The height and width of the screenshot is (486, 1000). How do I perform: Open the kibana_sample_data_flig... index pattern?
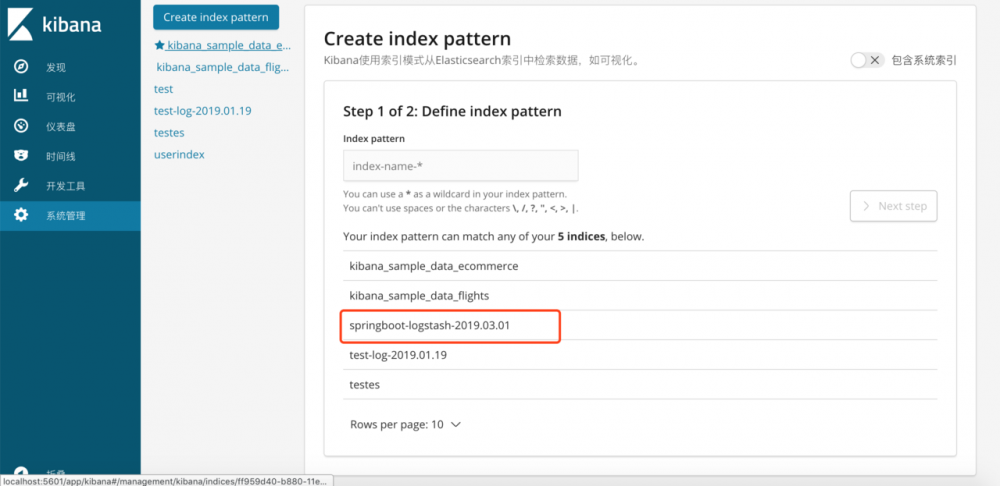[223, 67]
